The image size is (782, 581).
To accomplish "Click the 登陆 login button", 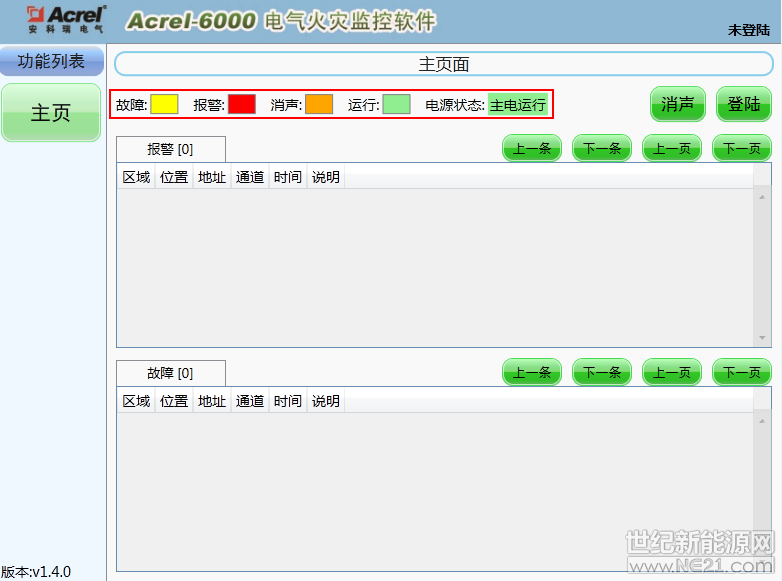I will pyautogui.click(x=743, y=104).
